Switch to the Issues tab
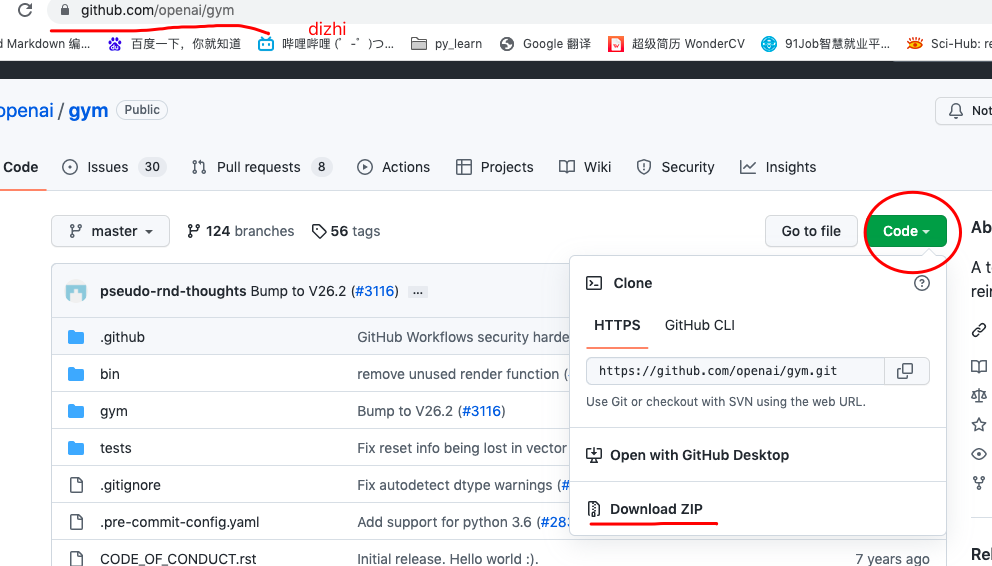The height and width of the screenshot is (566, 992). (x=114, y=167)
